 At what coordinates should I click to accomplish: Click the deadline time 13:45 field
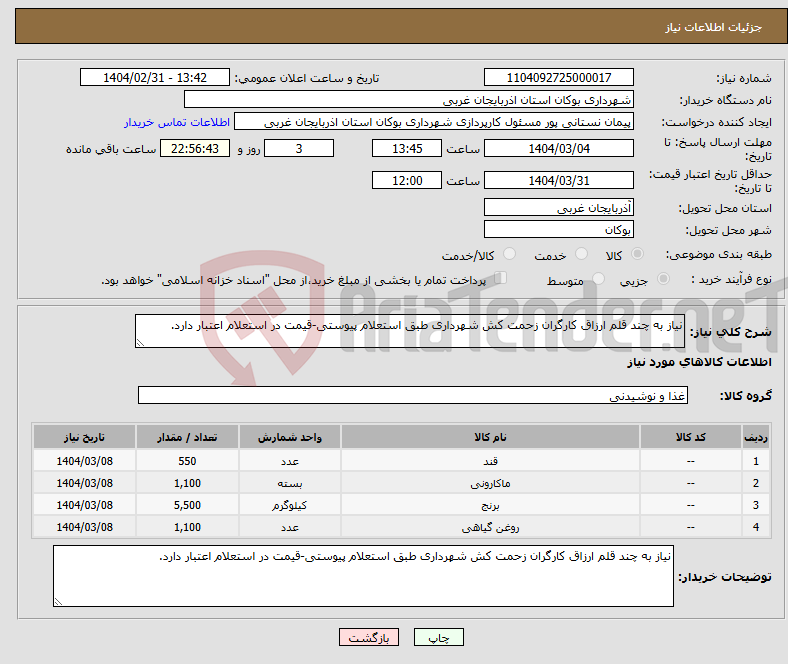pyautogui.click(x=405, y=148)
